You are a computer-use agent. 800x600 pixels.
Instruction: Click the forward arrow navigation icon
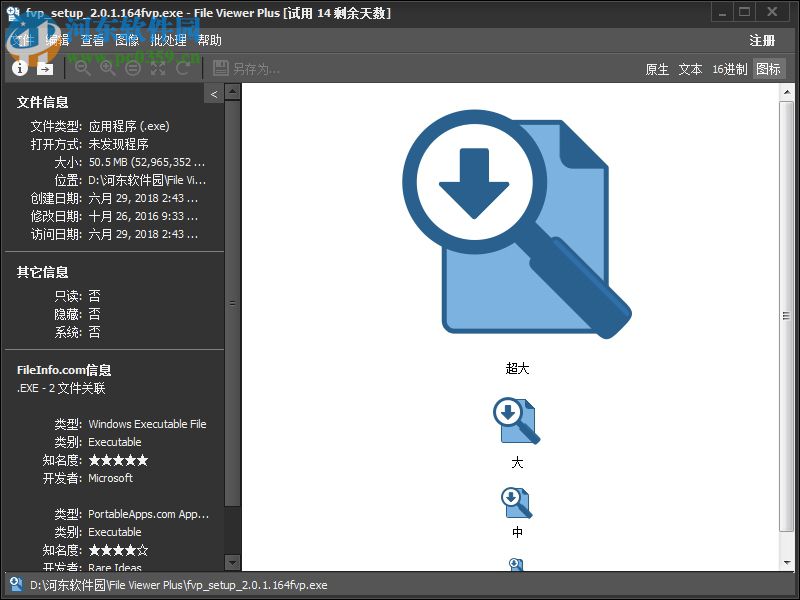pyautogui.click(x=45, y=69)
